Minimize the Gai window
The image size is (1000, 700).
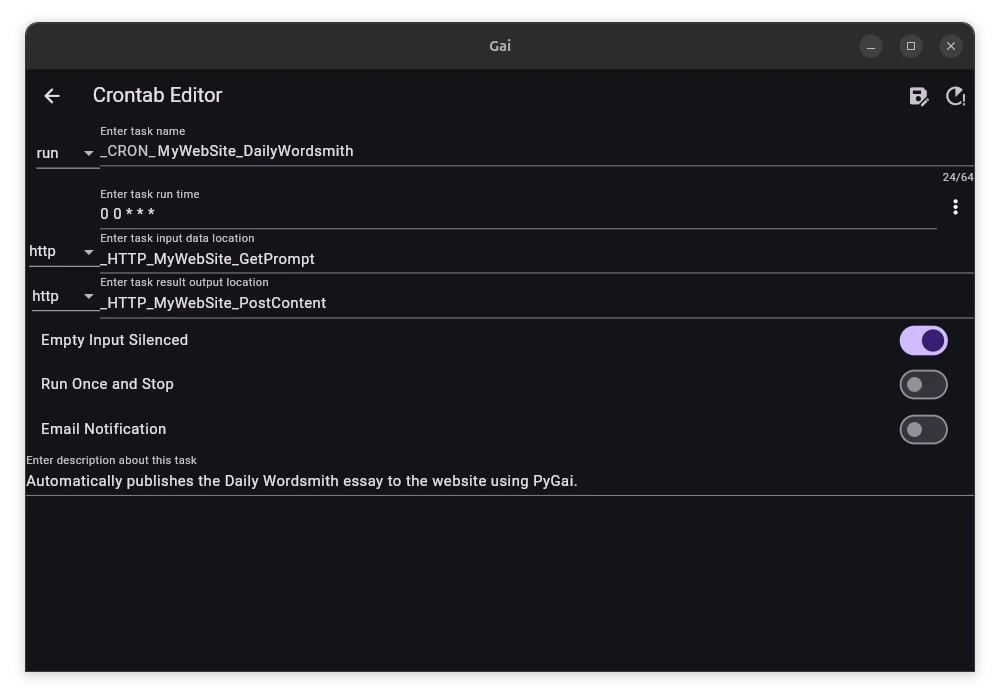pyautogui.click(x=871, y=46)
